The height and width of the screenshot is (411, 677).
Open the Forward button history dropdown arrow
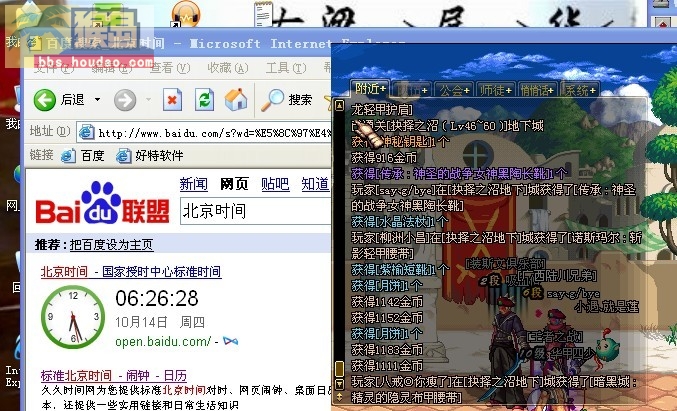click(x=149, y=100)
